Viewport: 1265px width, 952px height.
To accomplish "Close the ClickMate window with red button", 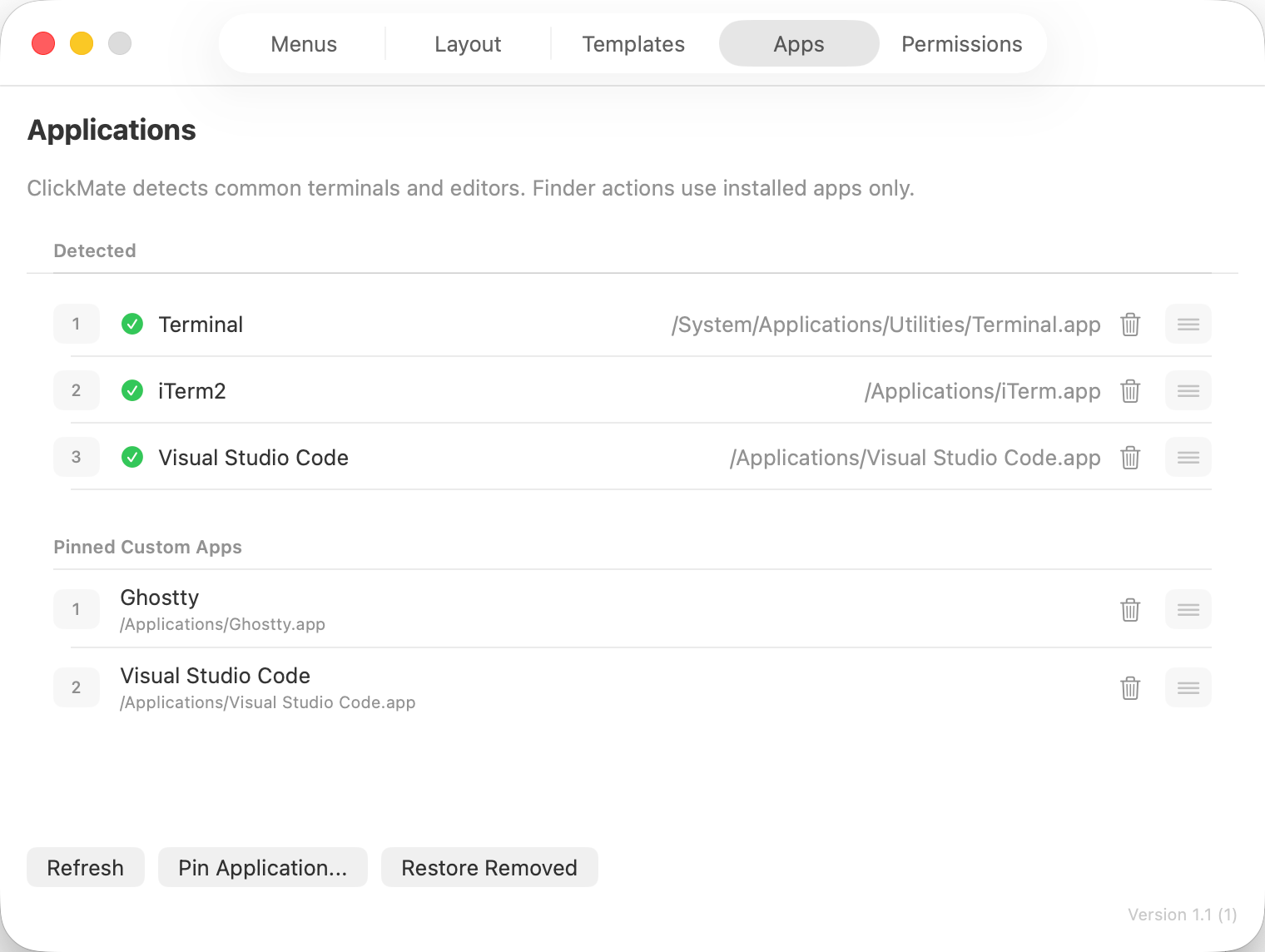I will (x=43, y=43).
